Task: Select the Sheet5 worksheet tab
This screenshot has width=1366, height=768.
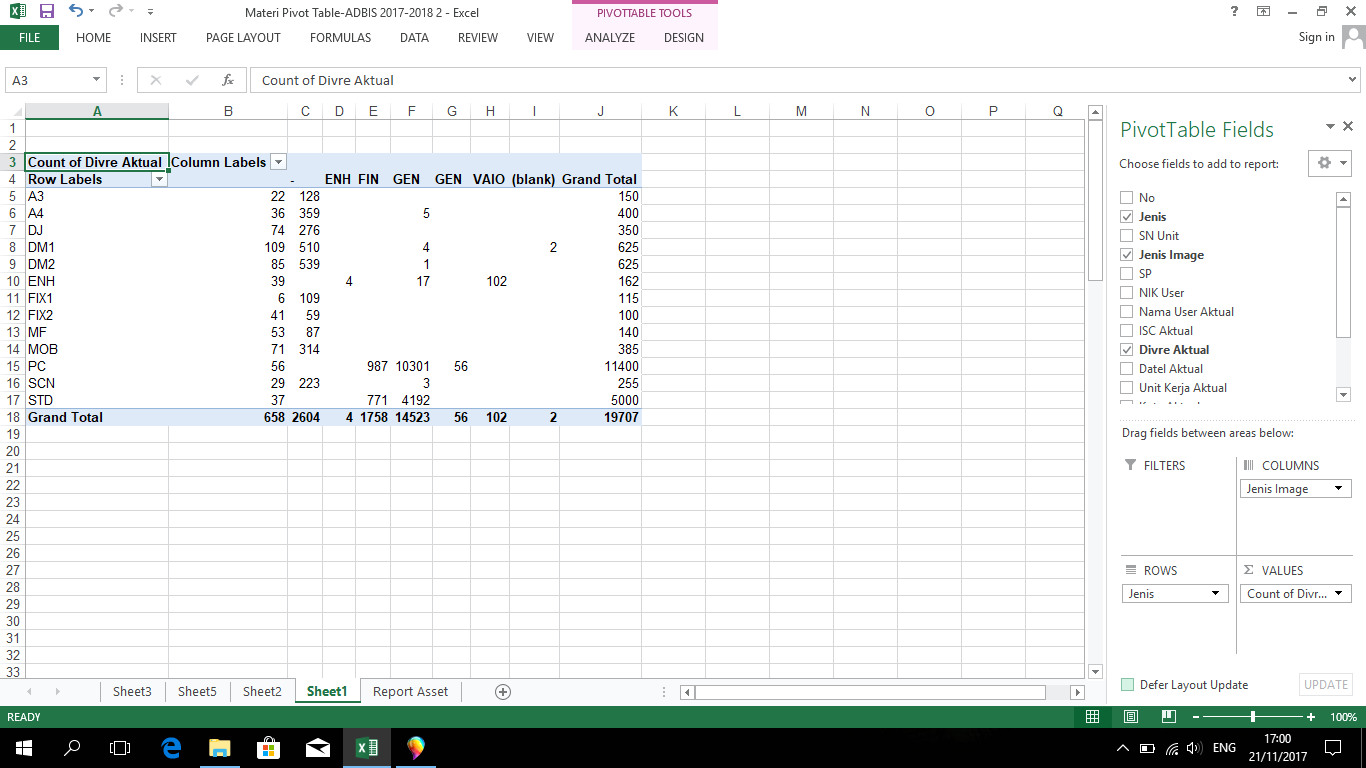Action: 197,691
